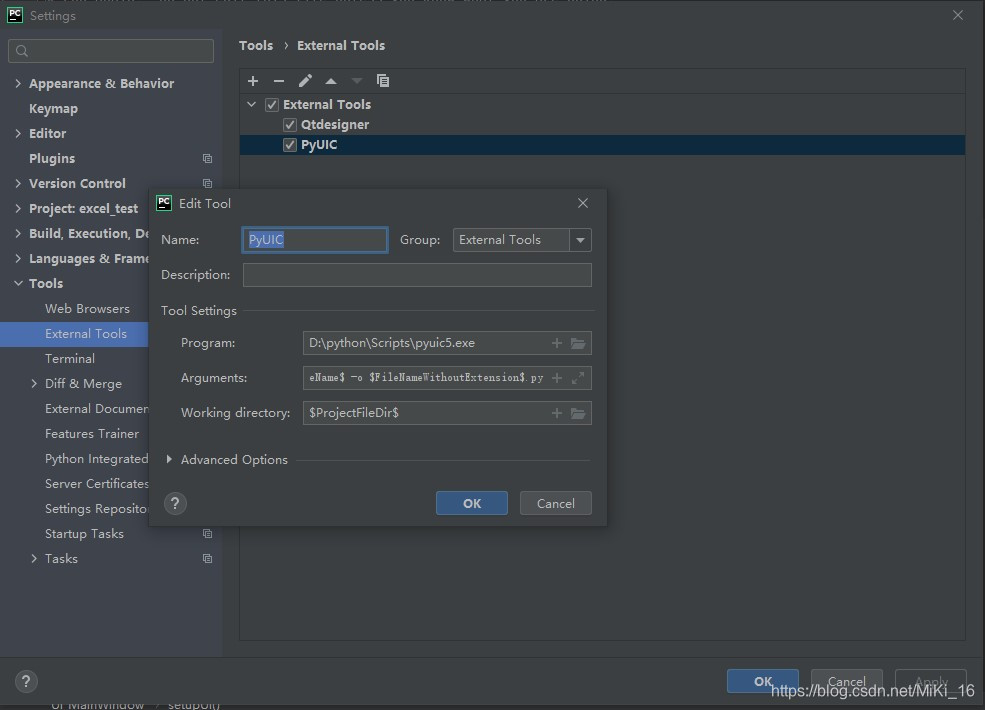This screenshot has height=710, width=985.
Task: Select Features Trainer settings
Action: [92, 434]
